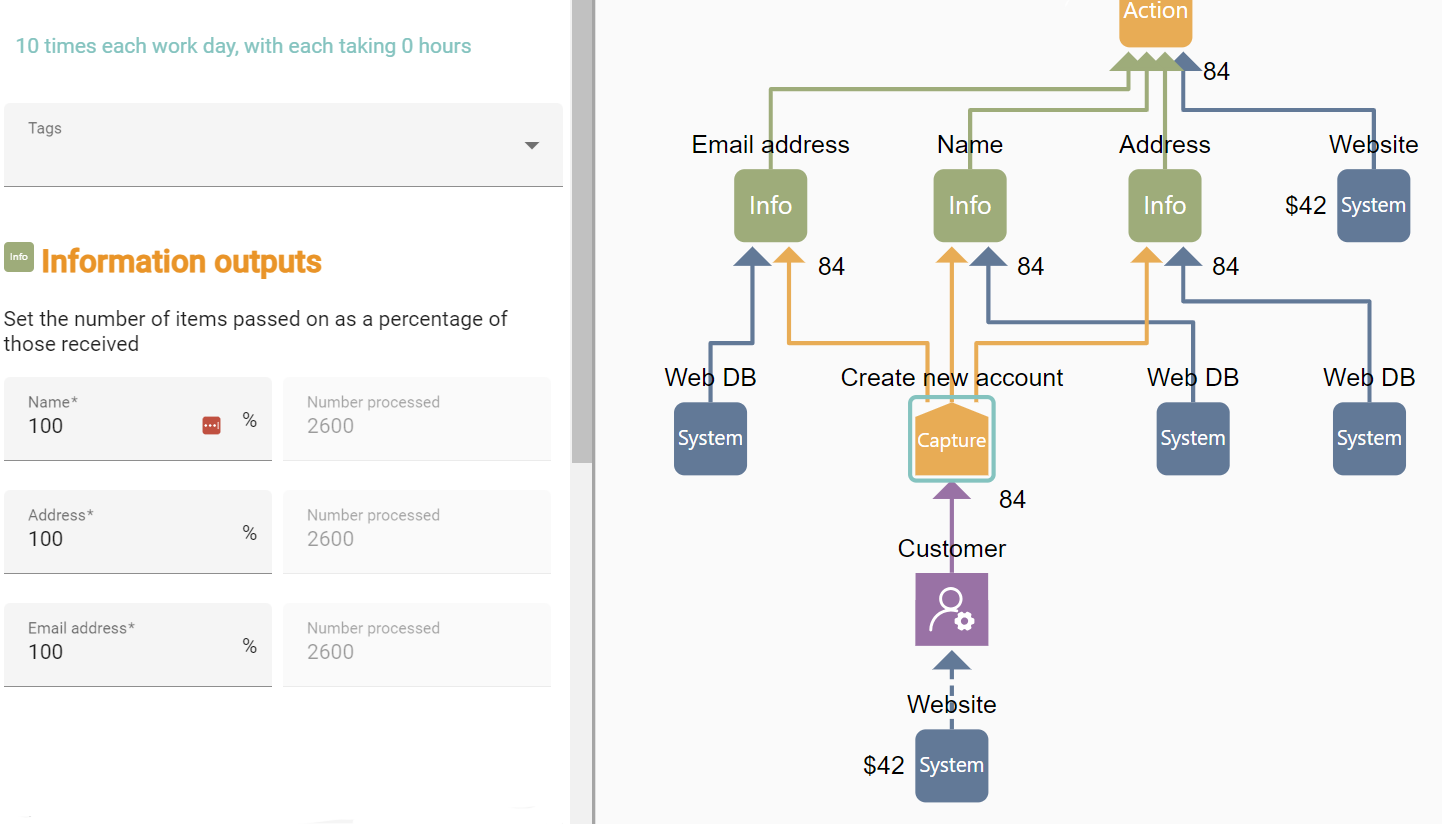Click the frequency text reading 10 times each work day

[243, 46]
